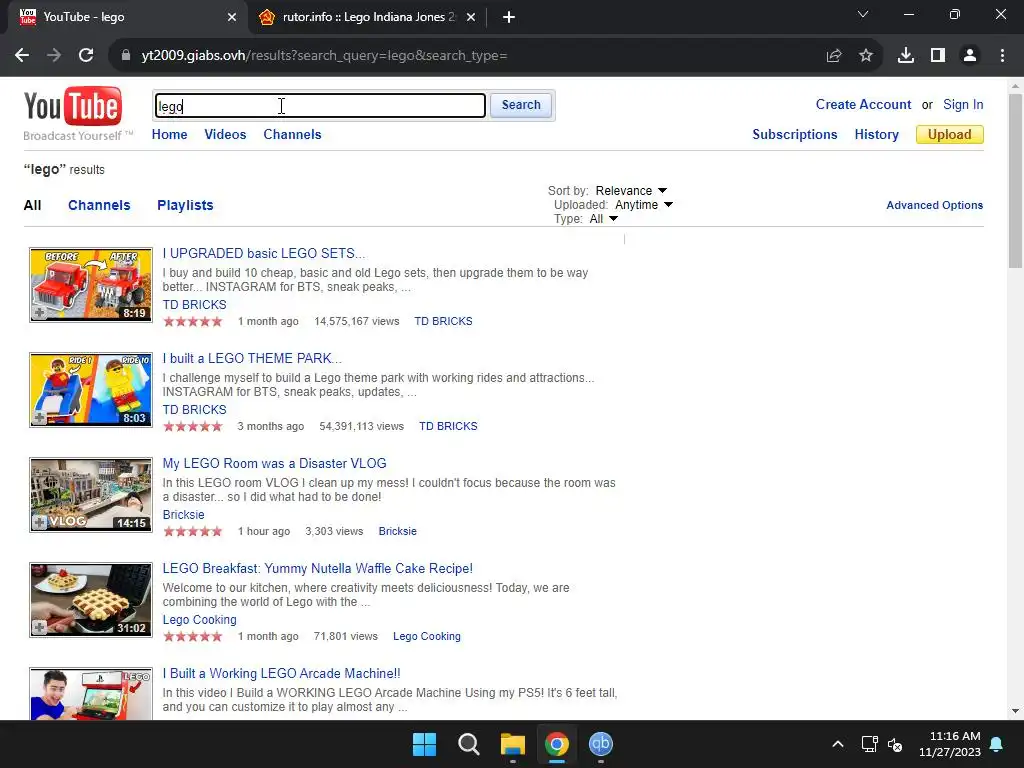
Task: Open History link
Action: point(876,135)
